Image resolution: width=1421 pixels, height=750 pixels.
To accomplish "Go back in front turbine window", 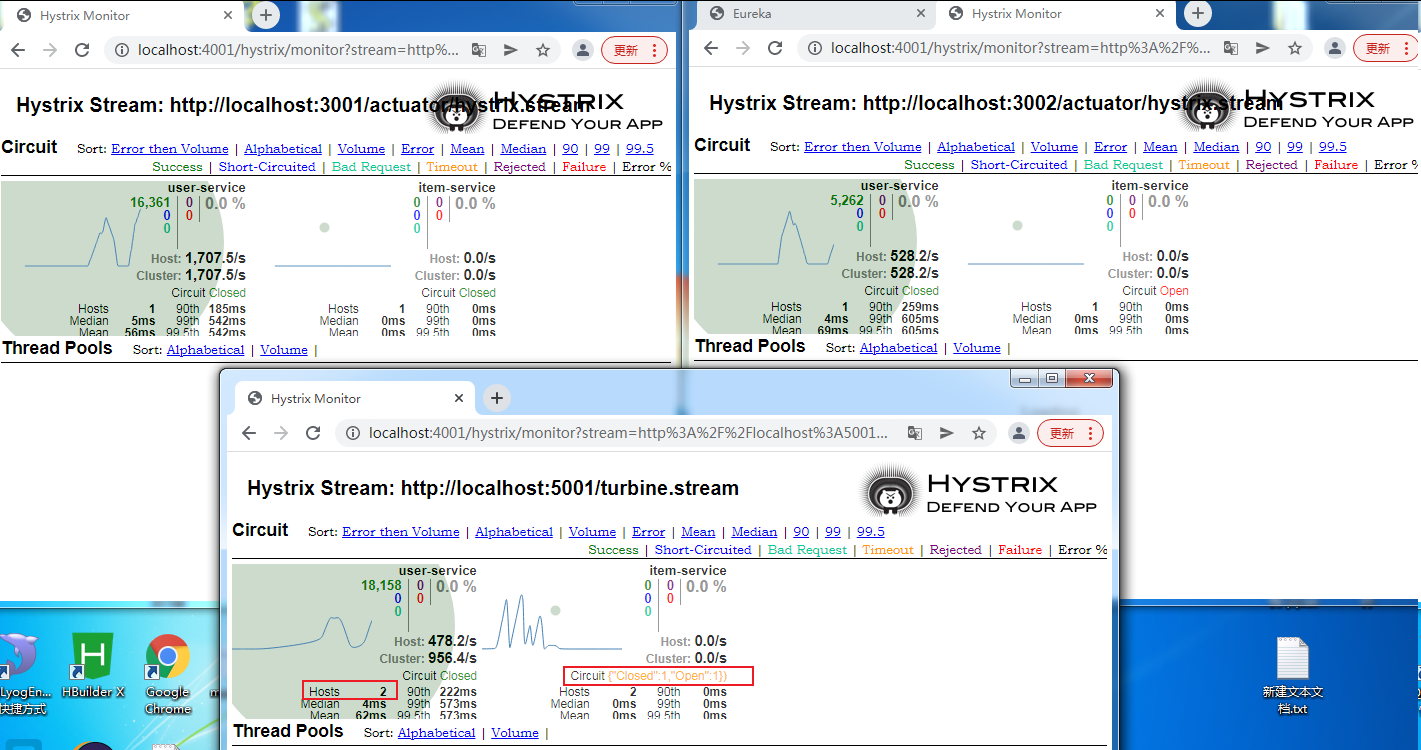I will pos(248,433).
